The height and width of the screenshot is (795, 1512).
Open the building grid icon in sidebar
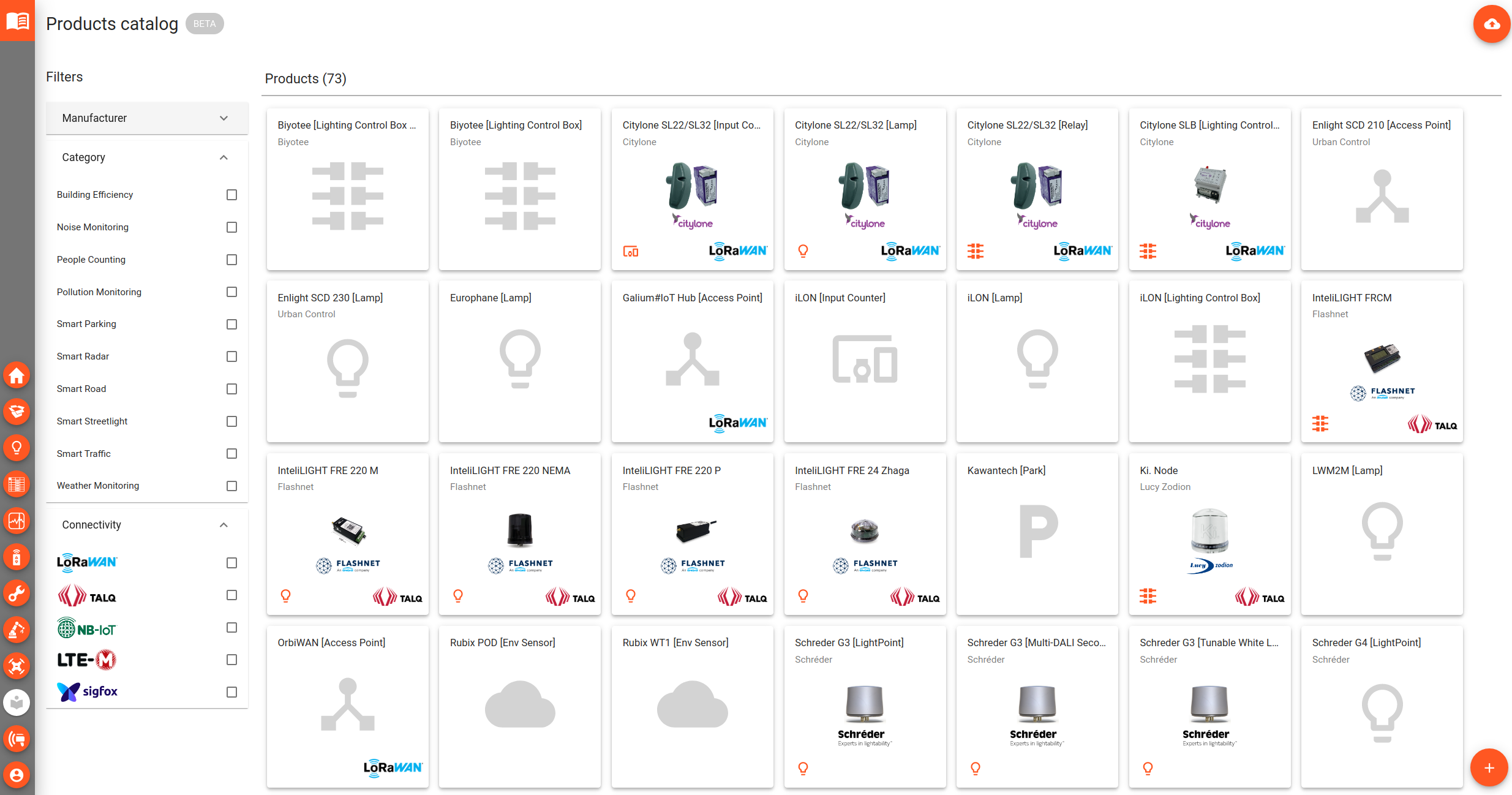point(17,484)
